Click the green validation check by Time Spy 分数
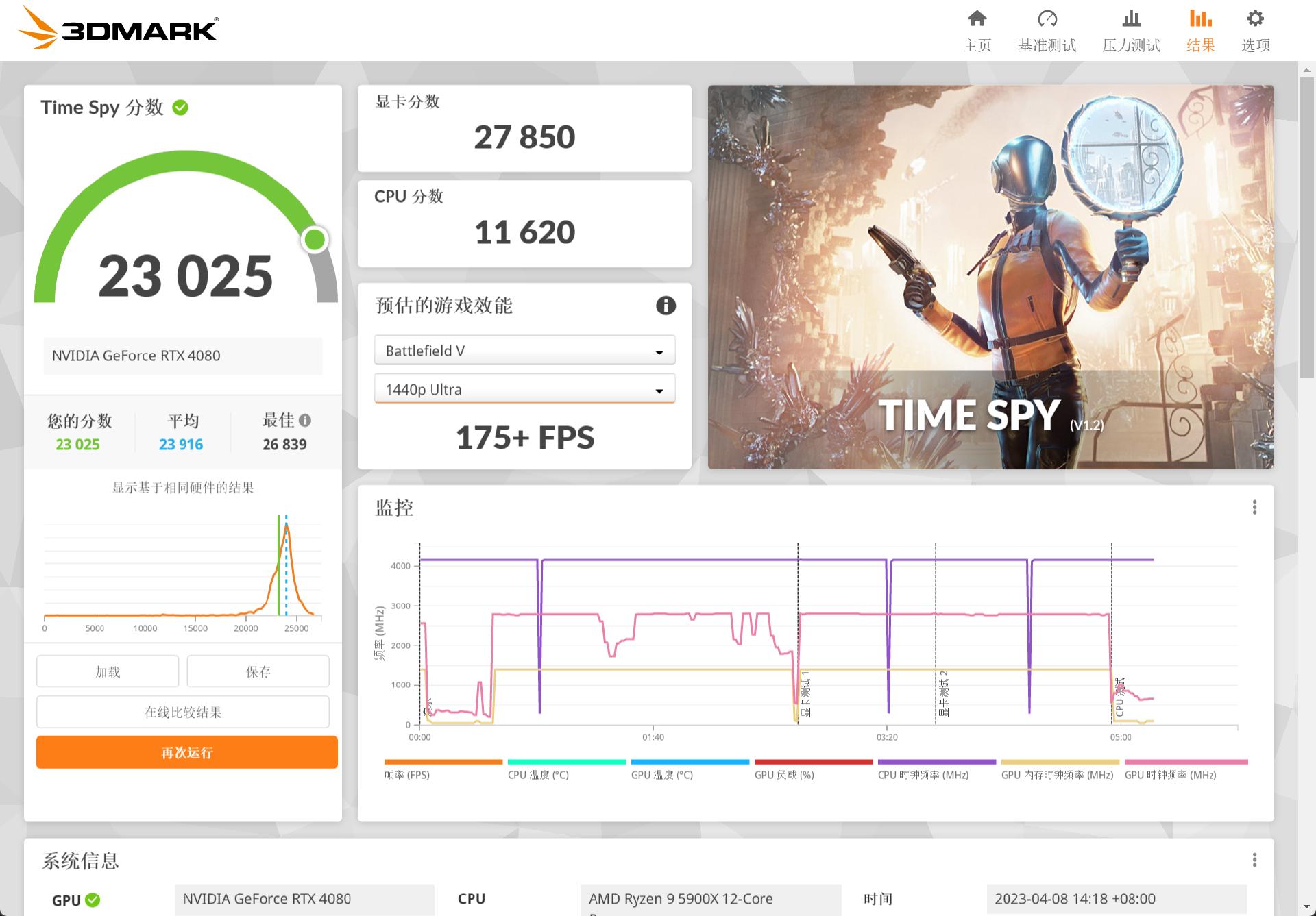This screenshot has width=1316, height=916. [180, 108]
